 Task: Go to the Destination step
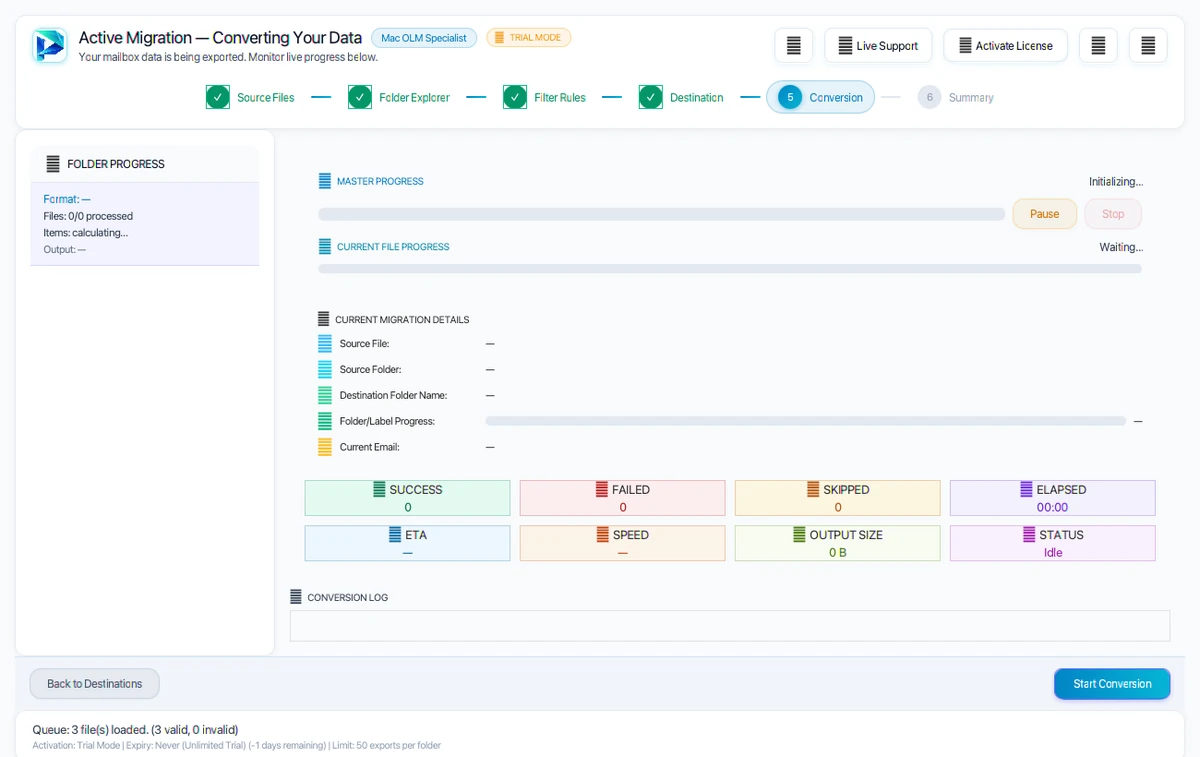[x=680, y=97]
